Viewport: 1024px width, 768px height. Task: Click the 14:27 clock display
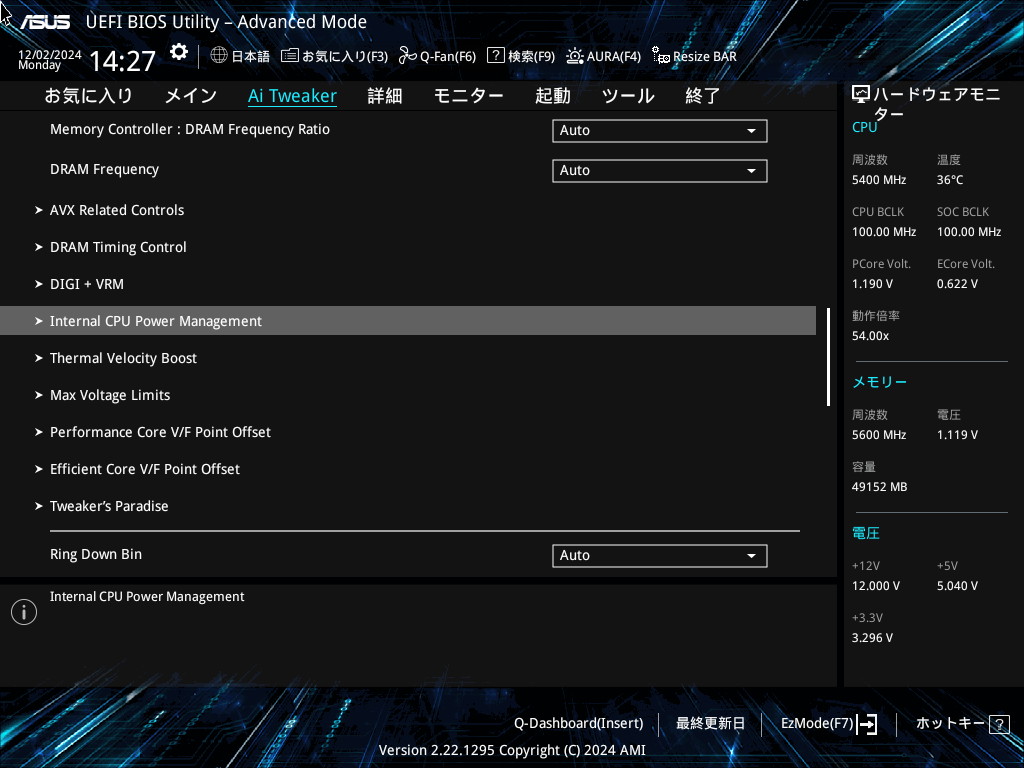[x=122, y=61]
